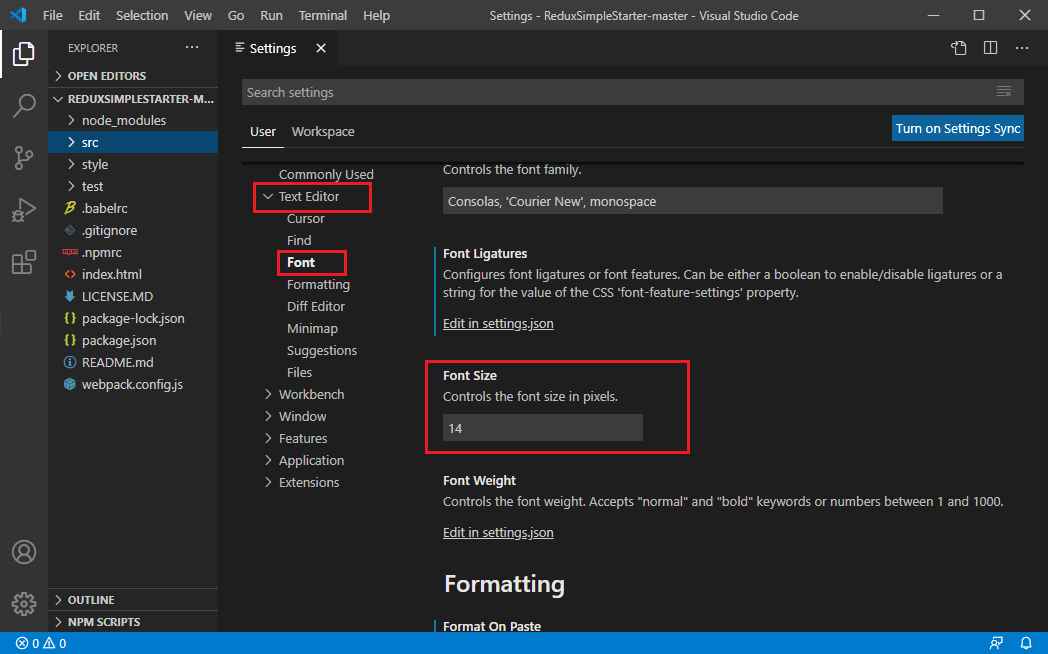Select Commonly Used settings category
The height and width of the screenshot is (654, 1048).
tap(326, 174)
